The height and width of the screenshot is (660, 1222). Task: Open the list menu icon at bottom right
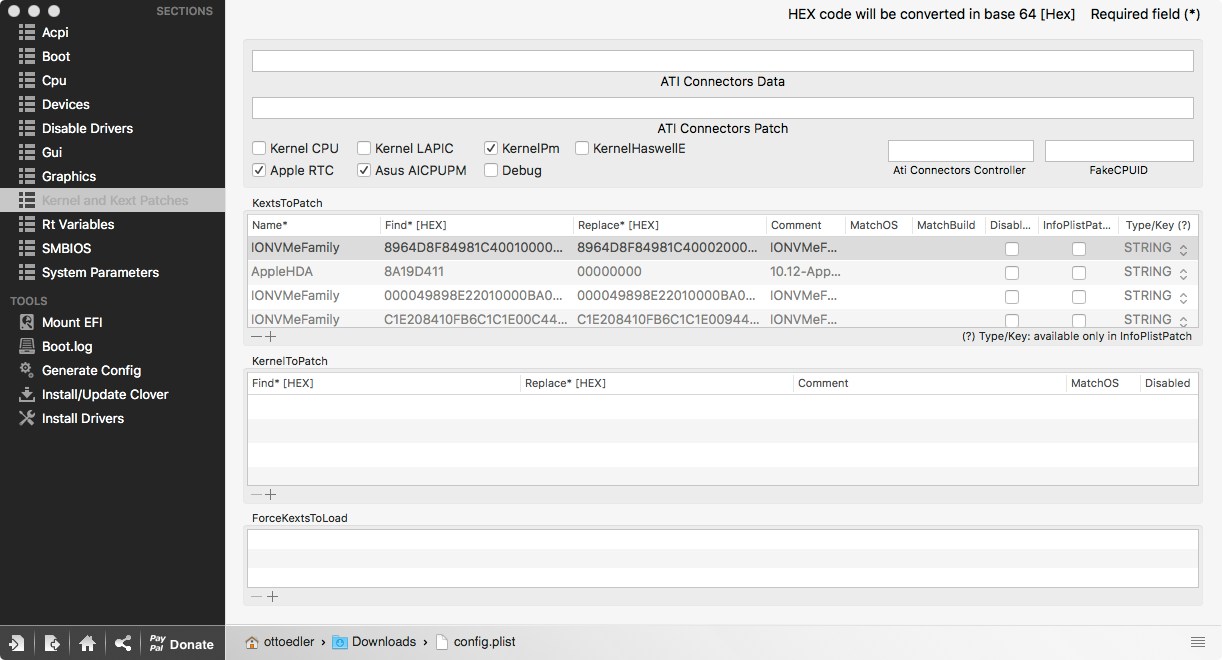[1198, 642]
